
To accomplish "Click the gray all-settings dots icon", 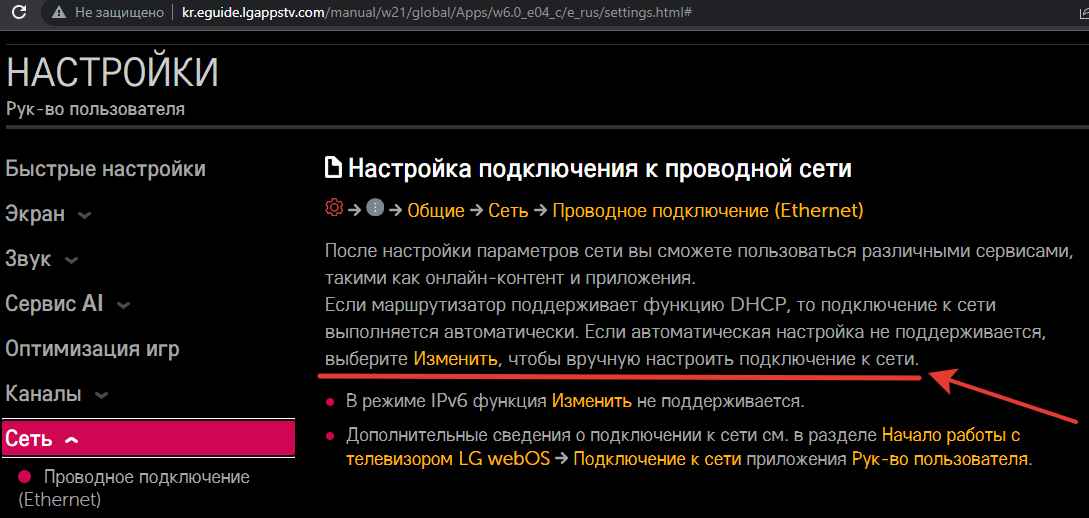I will [375, 209].
